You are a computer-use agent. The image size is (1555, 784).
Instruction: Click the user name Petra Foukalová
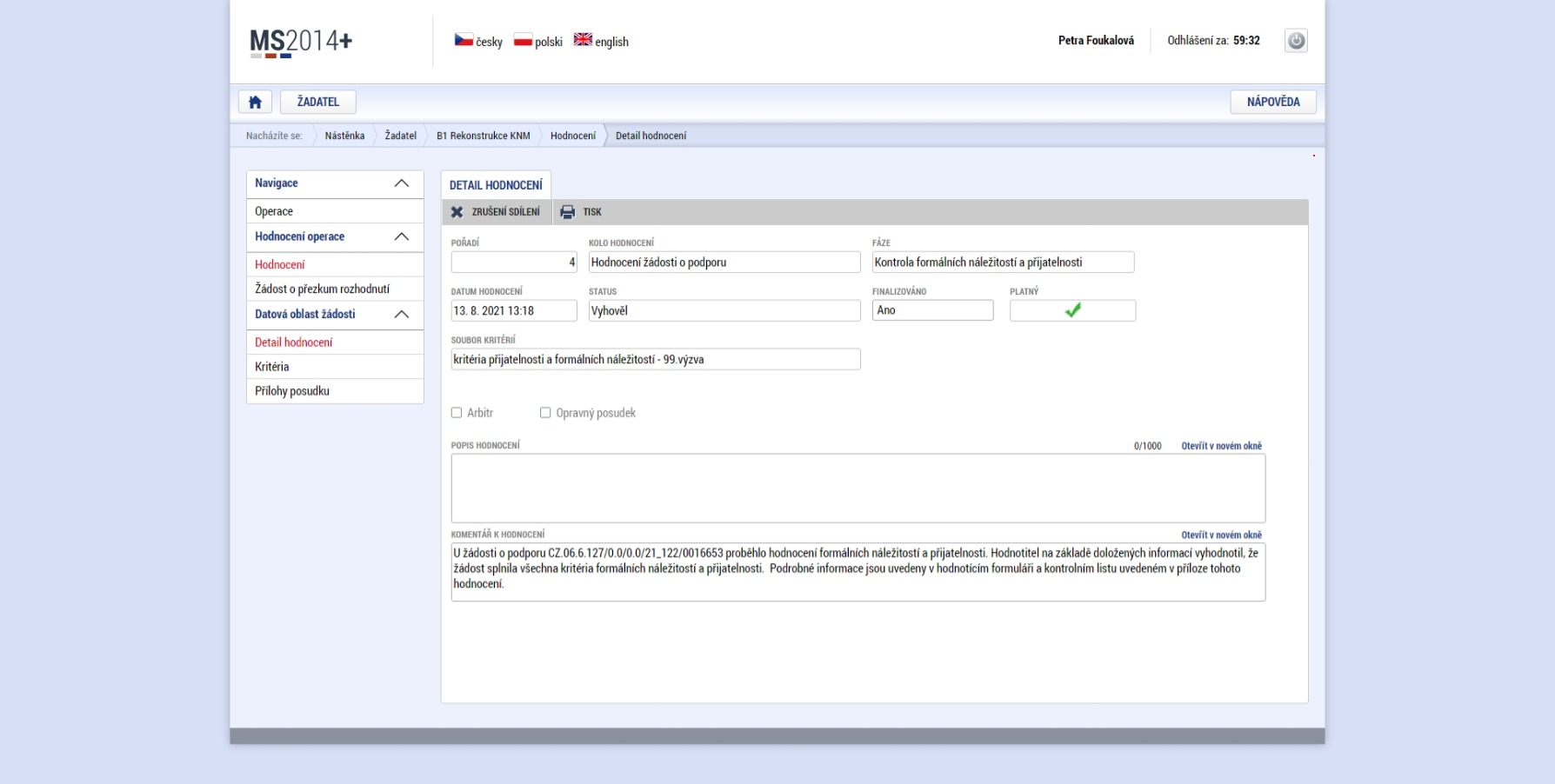click(1096, 41)
